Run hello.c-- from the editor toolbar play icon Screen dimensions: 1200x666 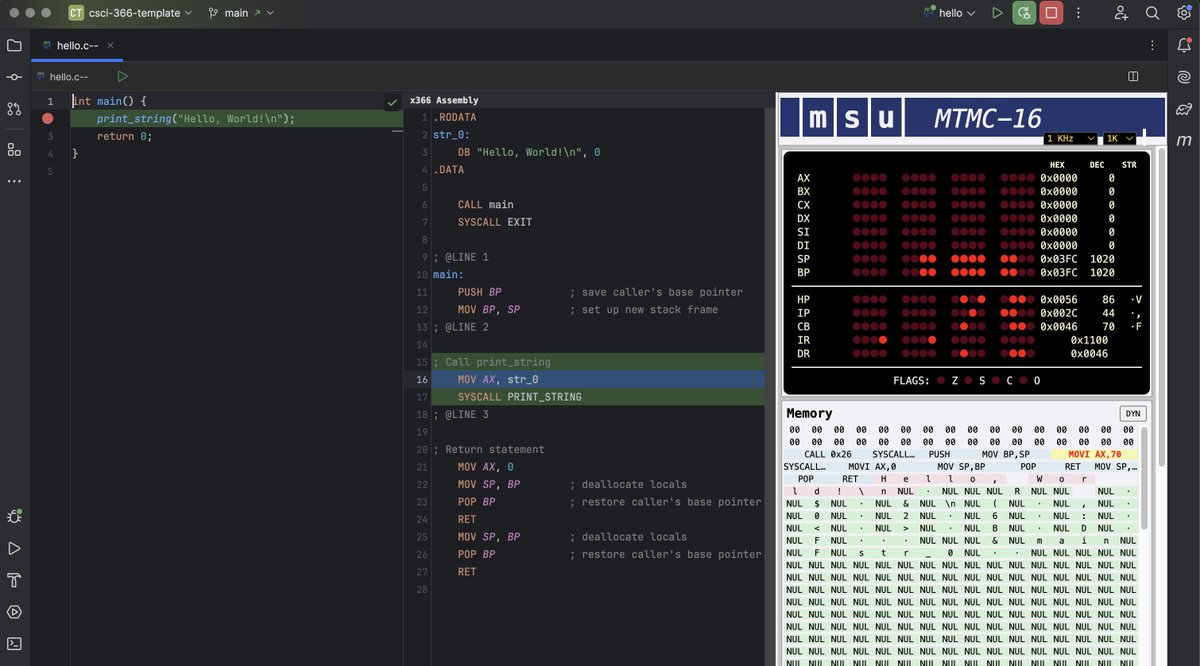pyautogui.click(x=122, y=76)
